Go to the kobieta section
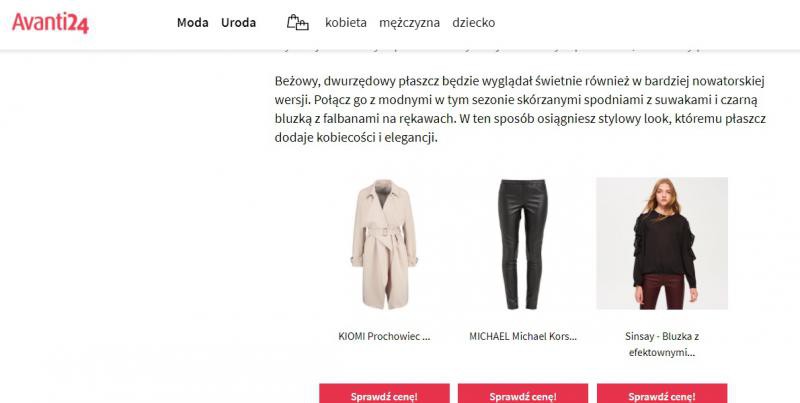The height and width of the screenshot is (403, 800). tap(346, 22)
